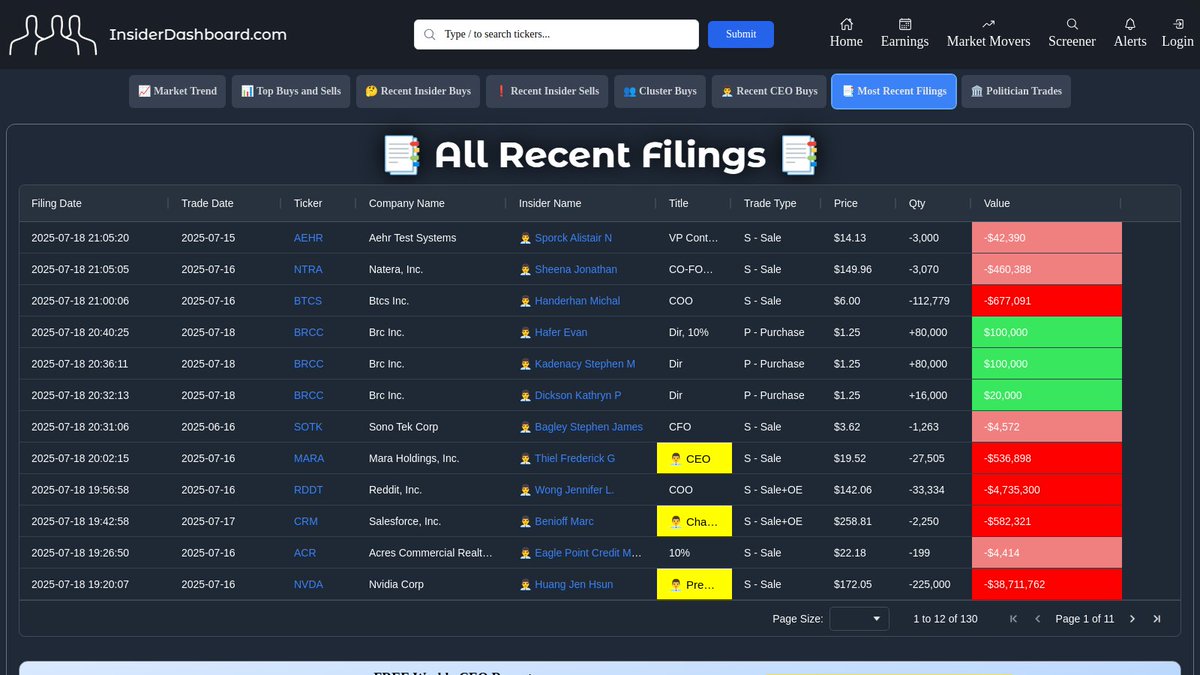The height and width of the screenshot is (675, 1200).
Task: View insider Sheena Jonathan profile
Action: click(576, 270)
